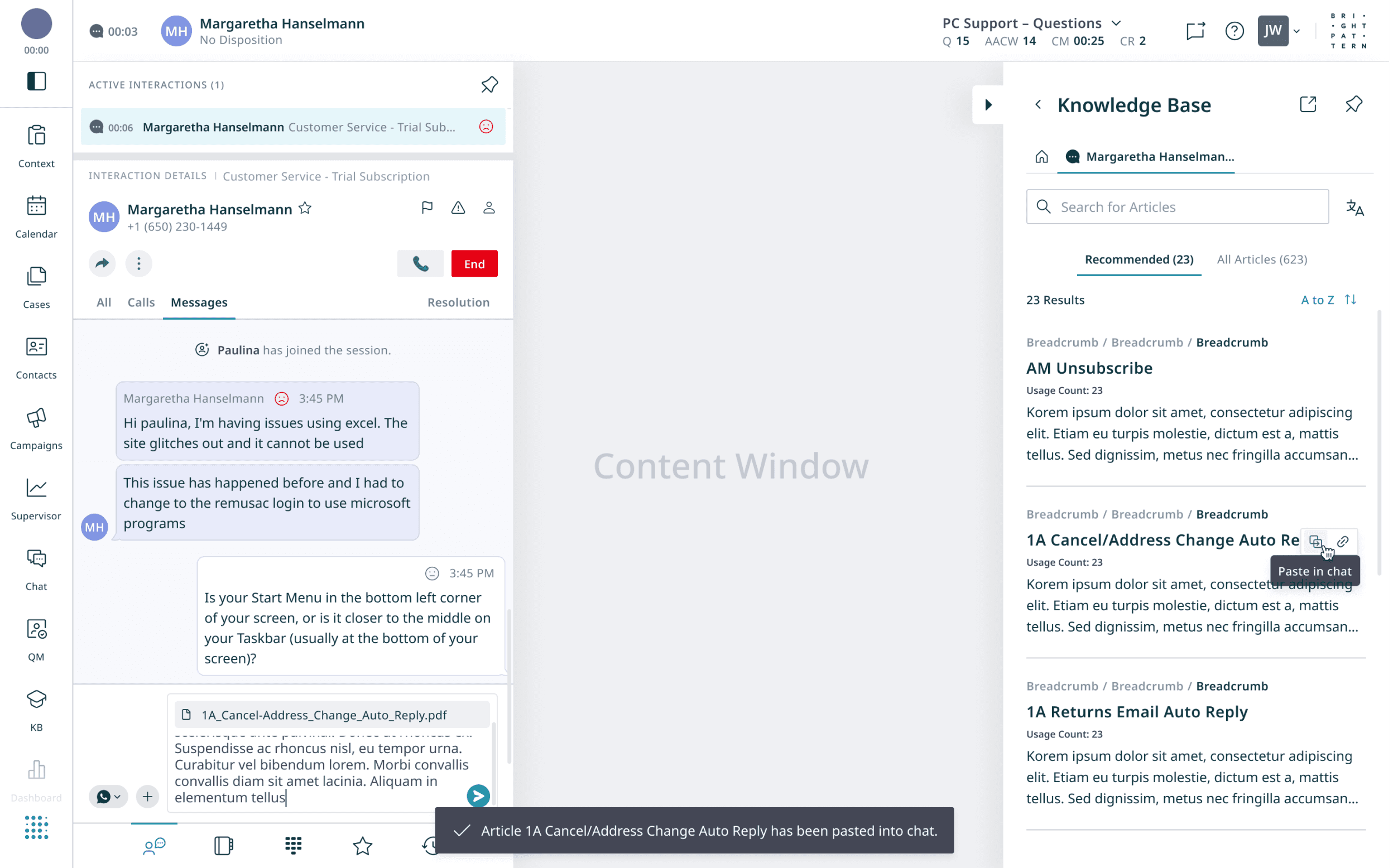Click the translate language icon
The image size is (1393, 868).
1354,208
